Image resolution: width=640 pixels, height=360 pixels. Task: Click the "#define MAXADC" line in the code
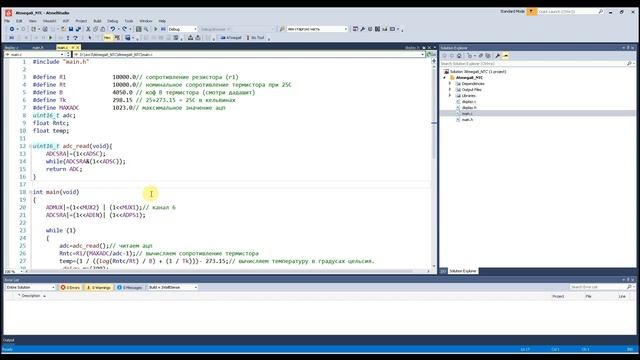tap(129, 108)
